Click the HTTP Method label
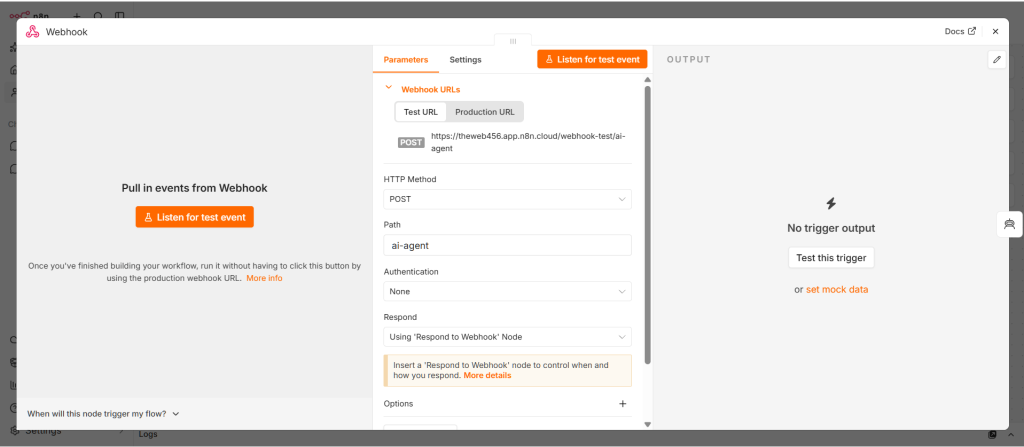Viewport: 1024px width, 447px height. 409,179
